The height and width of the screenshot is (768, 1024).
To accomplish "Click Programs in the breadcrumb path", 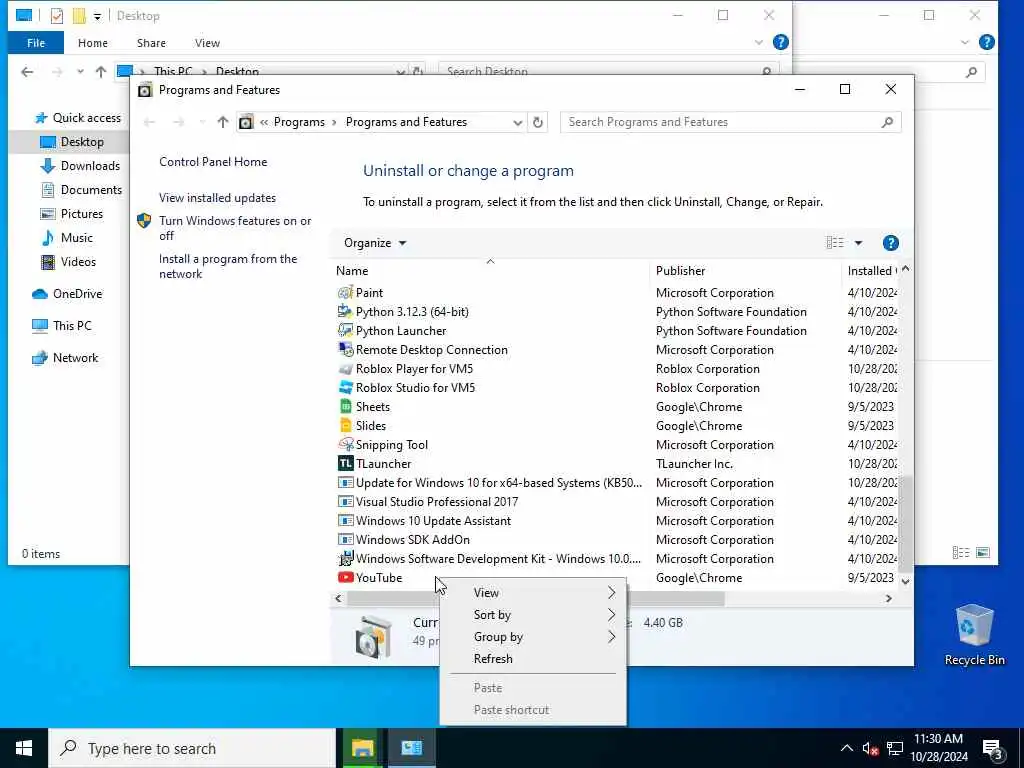I will (x=299, y=122).
